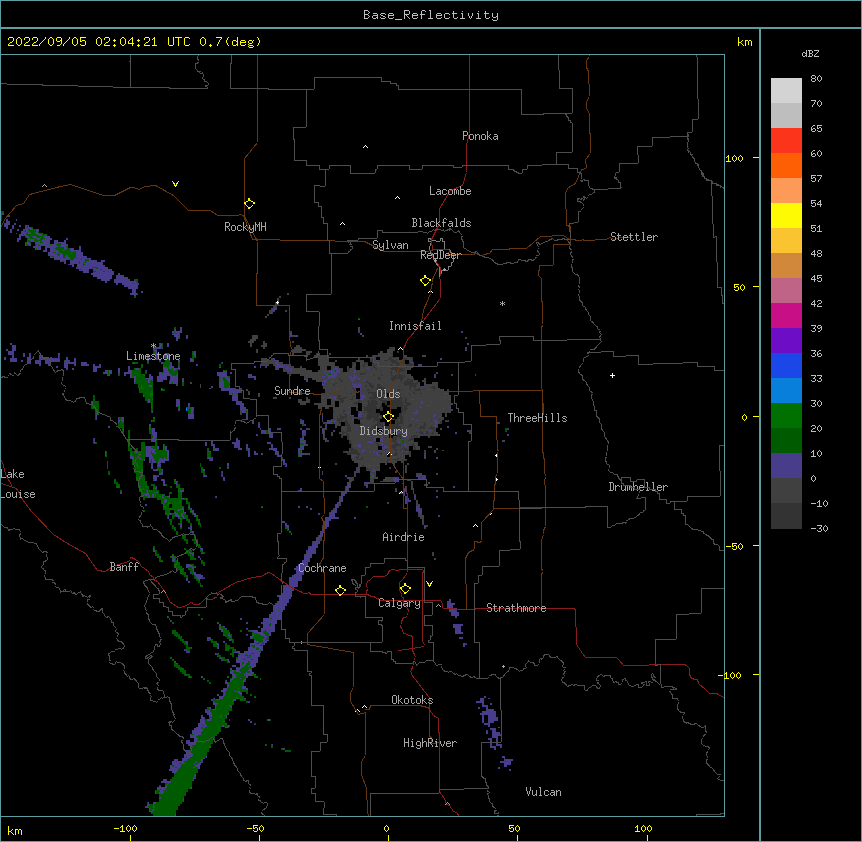This screenshot has width=862, height=842.
Task: Select the purple 10 dBZ legend color
Action: 786,466
